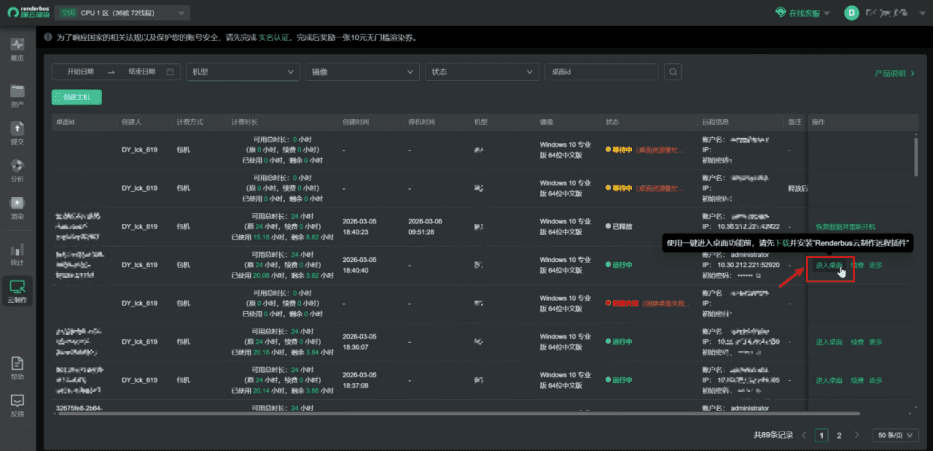The width and height of the screenshot is (934, 451).
Task: Open the CPU 1 区 zone selector
Action: pyautogui.click(x=121, y=13)
